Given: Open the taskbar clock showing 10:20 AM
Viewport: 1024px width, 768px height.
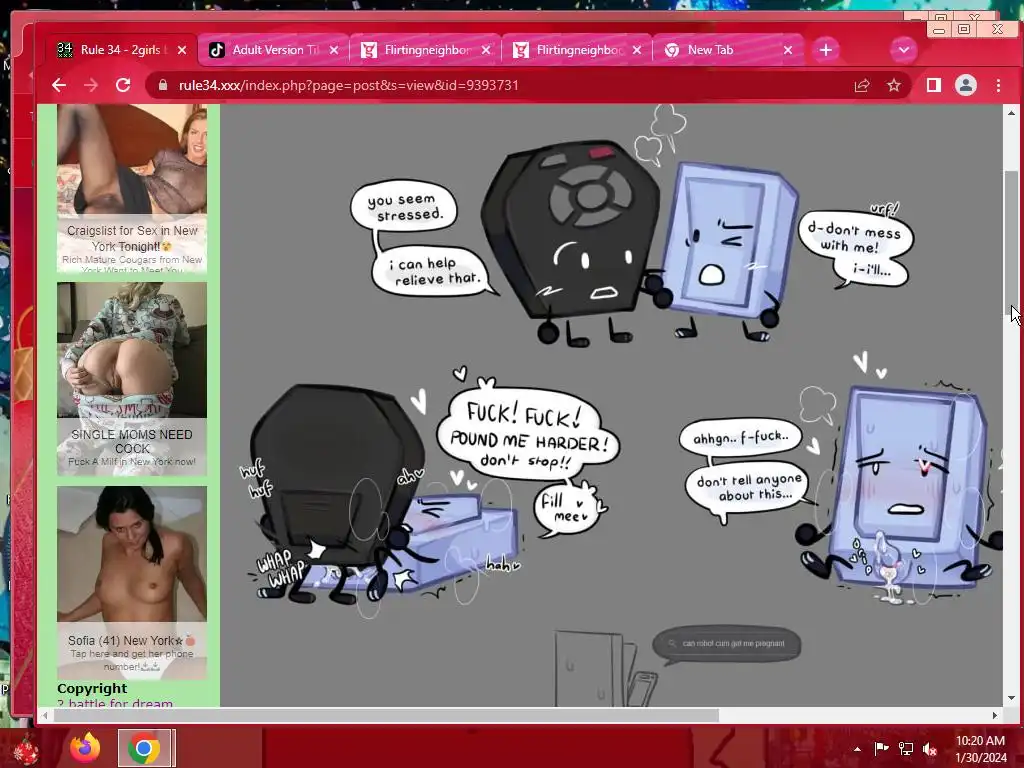Looking at the screenshot, I should tap(980, 749).
